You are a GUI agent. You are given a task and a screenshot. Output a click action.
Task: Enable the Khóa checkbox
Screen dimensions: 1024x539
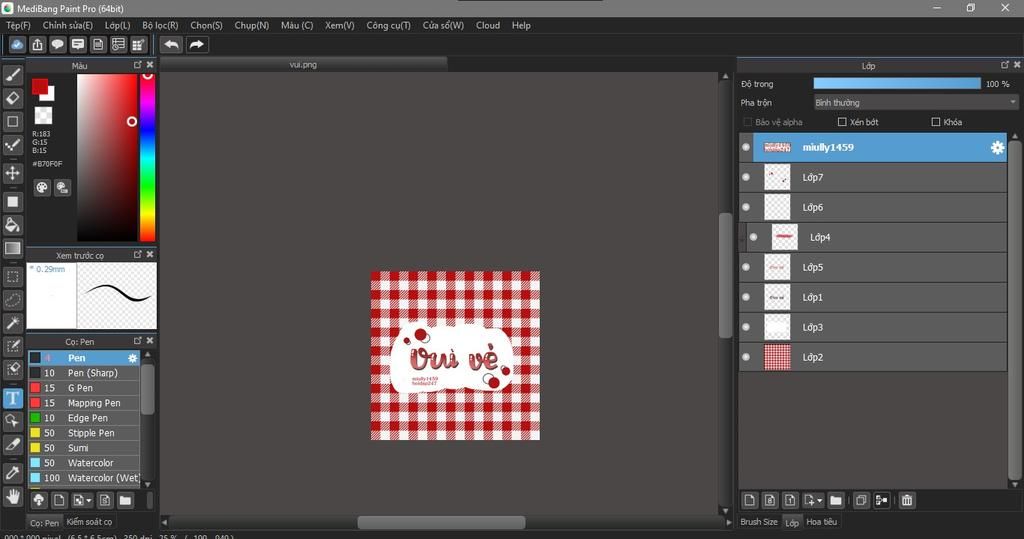point(935,122)
